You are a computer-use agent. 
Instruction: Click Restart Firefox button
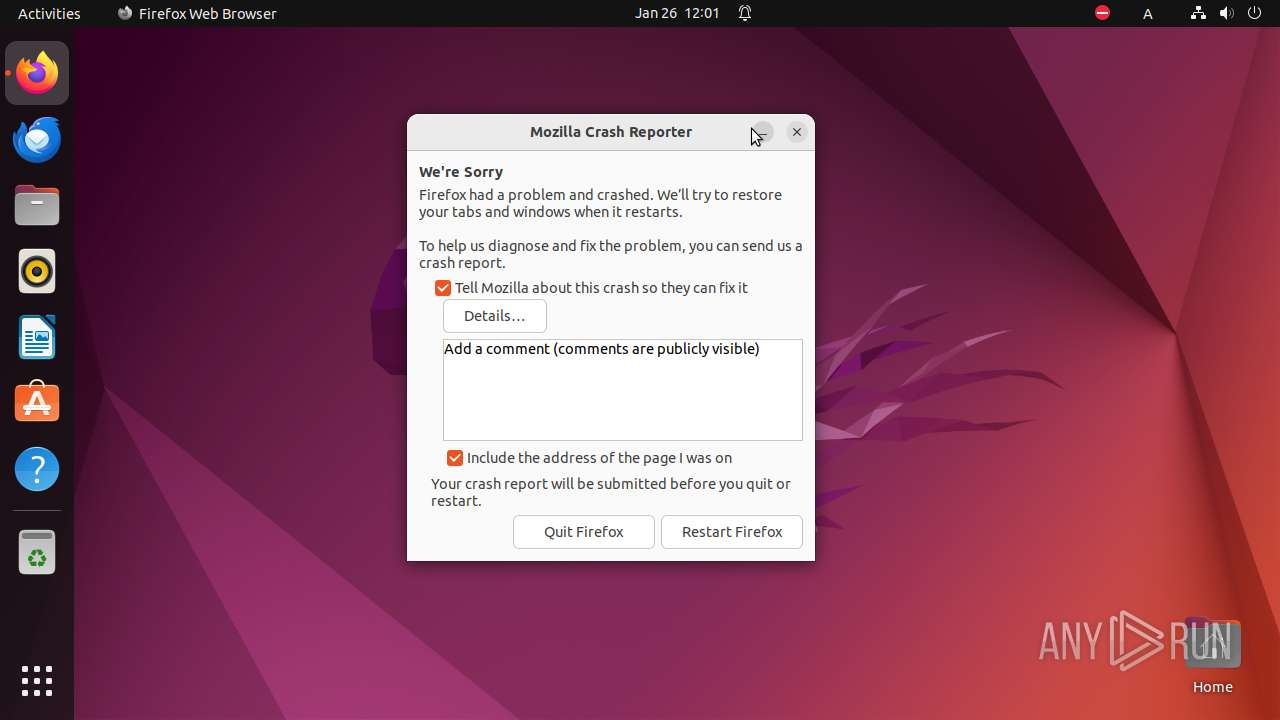[x=732, y=532]
